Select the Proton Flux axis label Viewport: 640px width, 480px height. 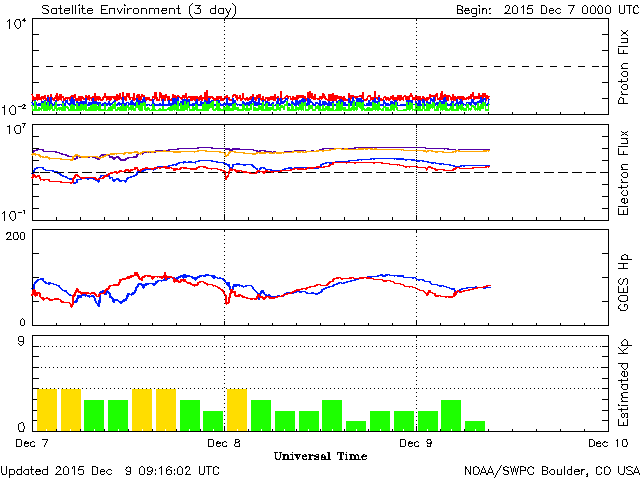624,68
